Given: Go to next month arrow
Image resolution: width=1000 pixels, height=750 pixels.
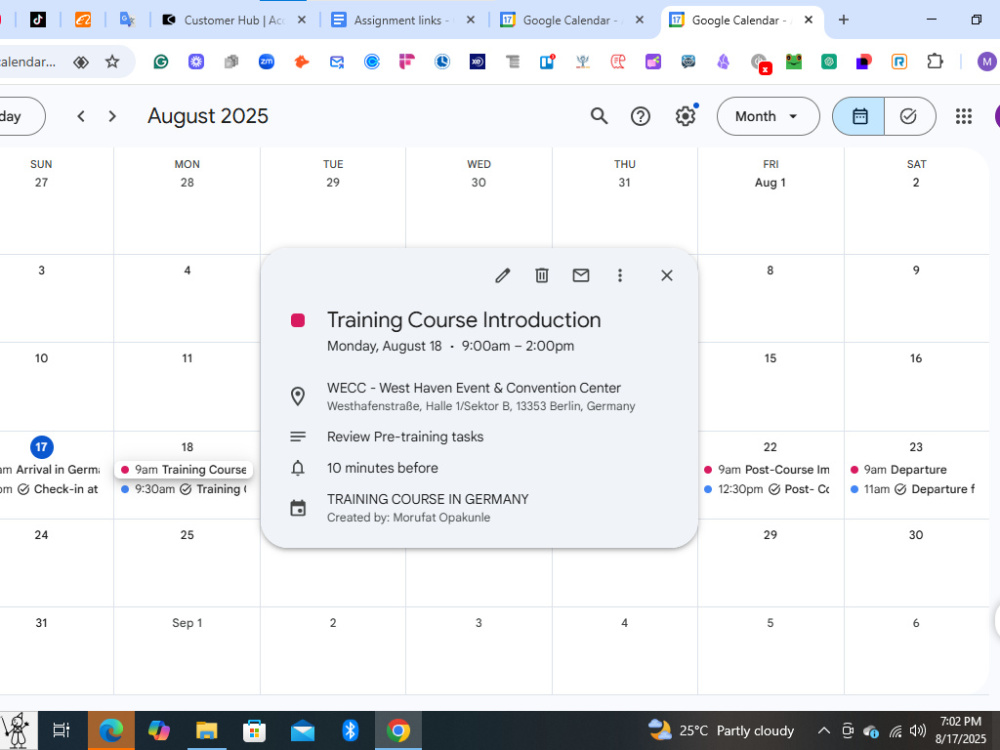Looking at the screenshot, I should tap(112, 116).
